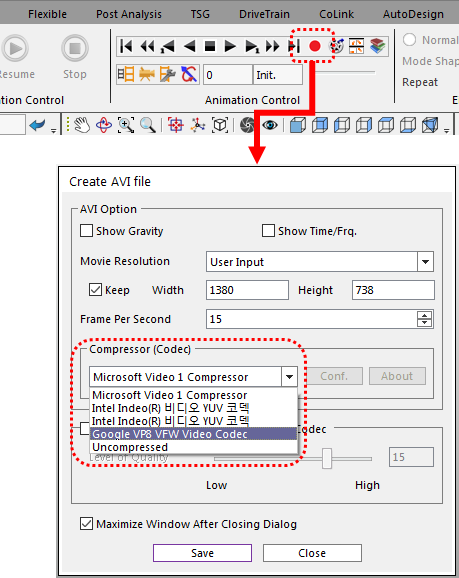Open the AutoDesign ribbon tab
The image size is (459, 578).
pos(413,14)
